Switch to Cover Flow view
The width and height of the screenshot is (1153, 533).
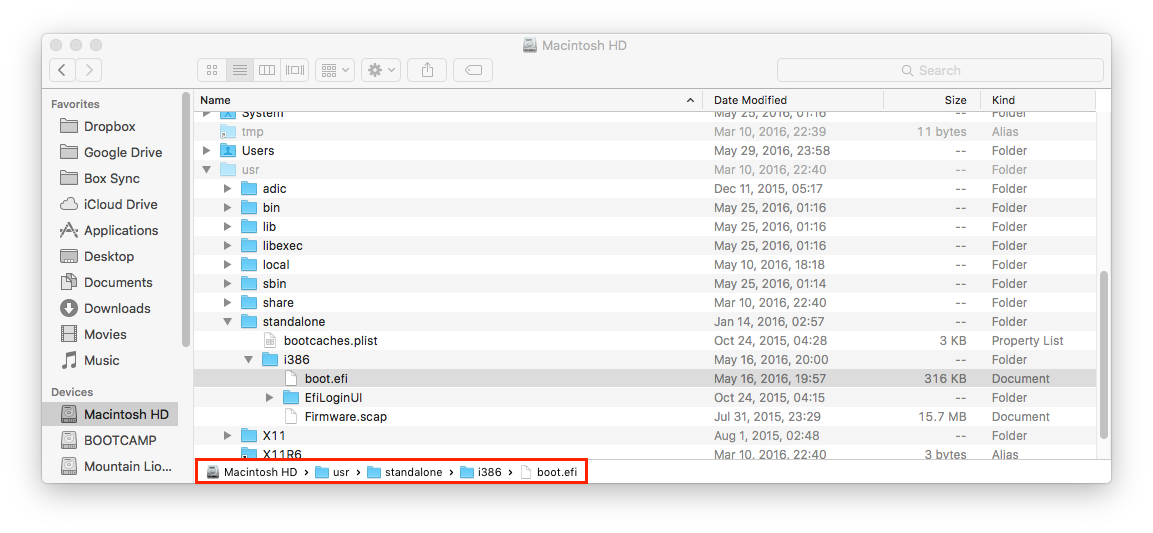(295, 70)
